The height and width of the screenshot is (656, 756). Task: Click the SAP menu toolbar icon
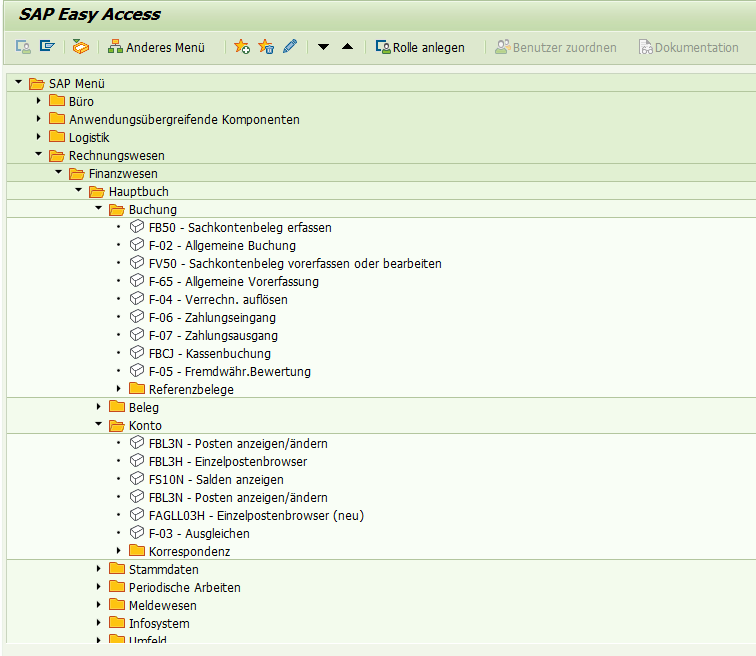(x=47, y=46)
